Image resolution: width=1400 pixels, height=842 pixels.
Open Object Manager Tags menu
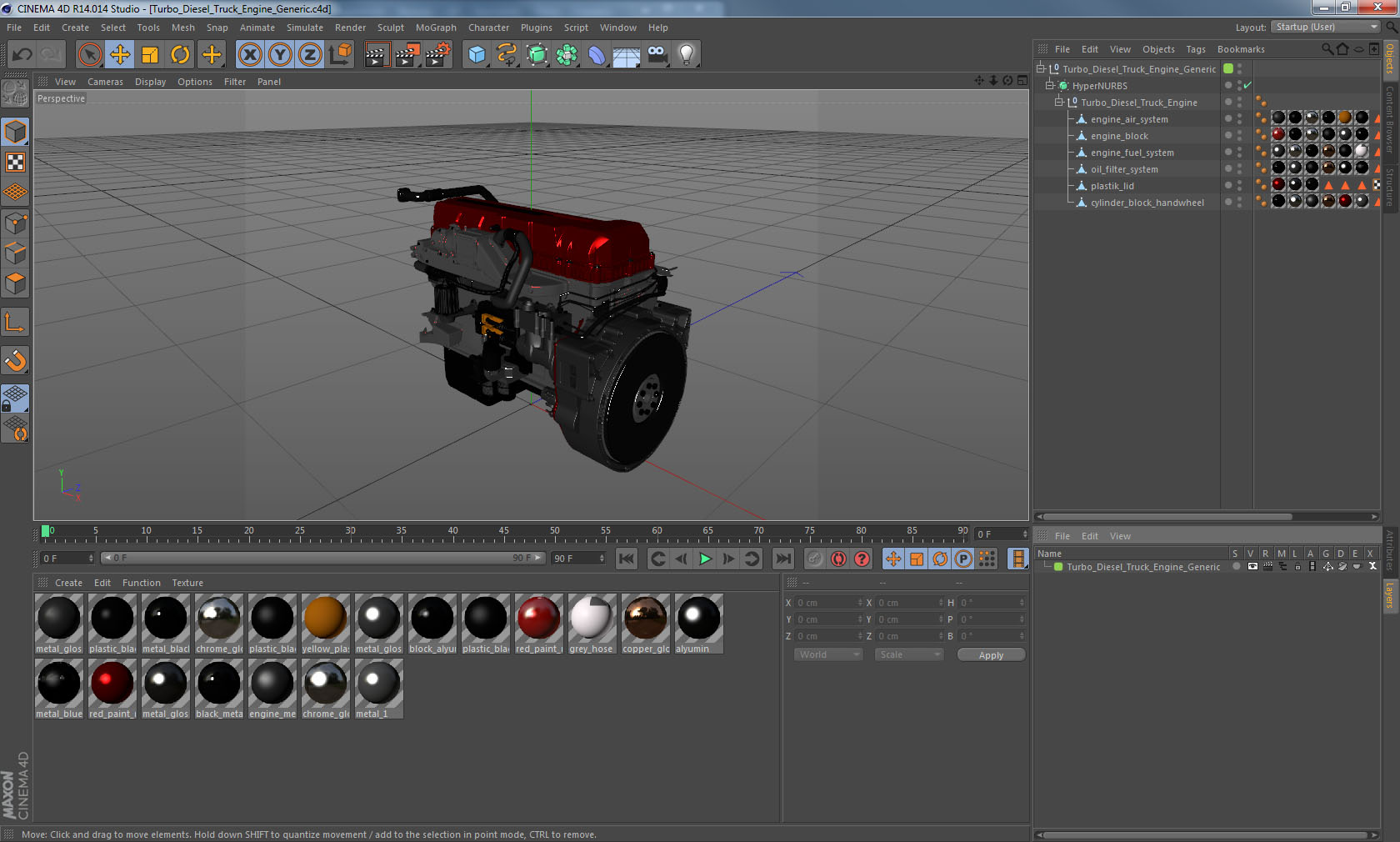click(x=1196, y=49)
